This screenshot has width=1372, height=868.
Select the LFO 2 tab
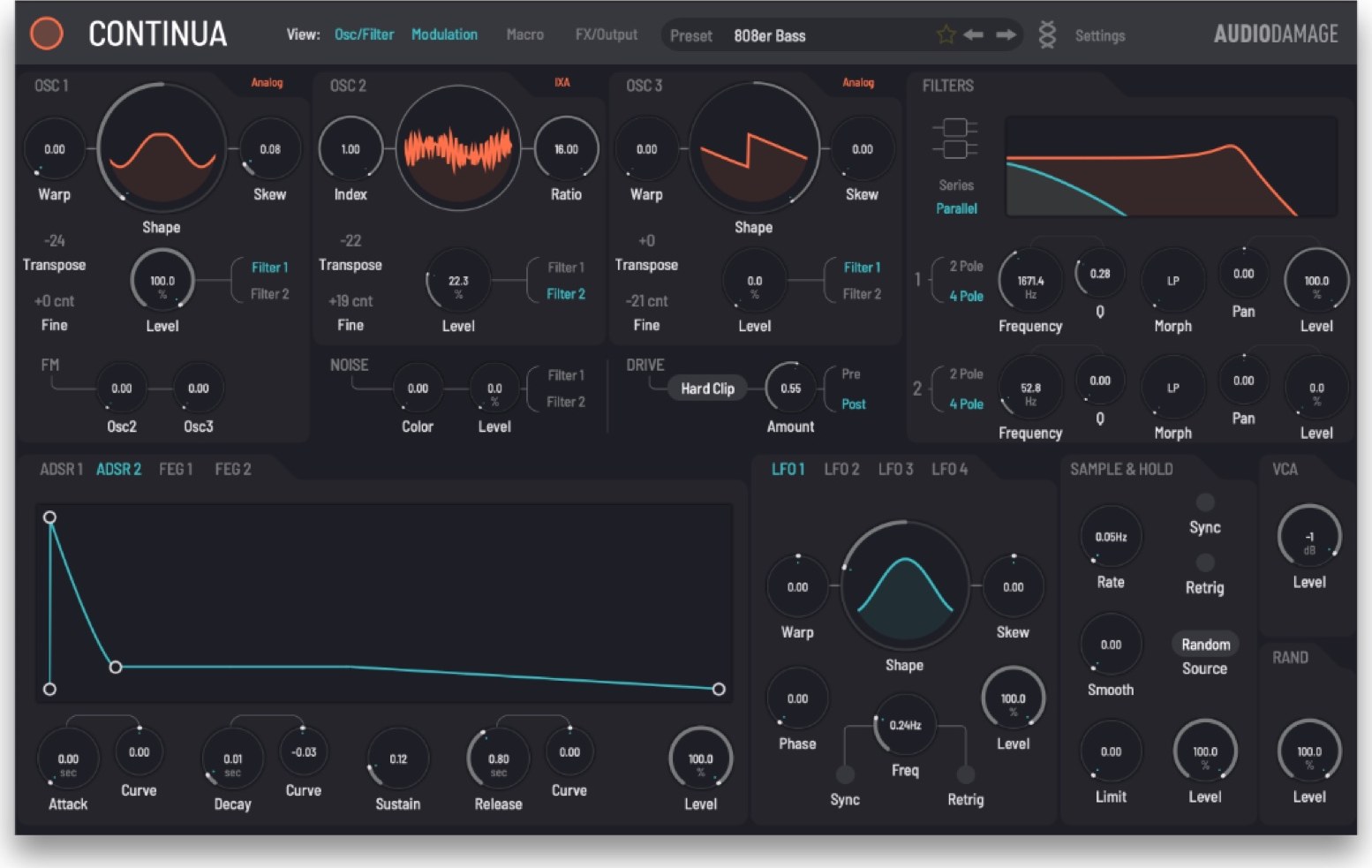(x=841, y=469)
